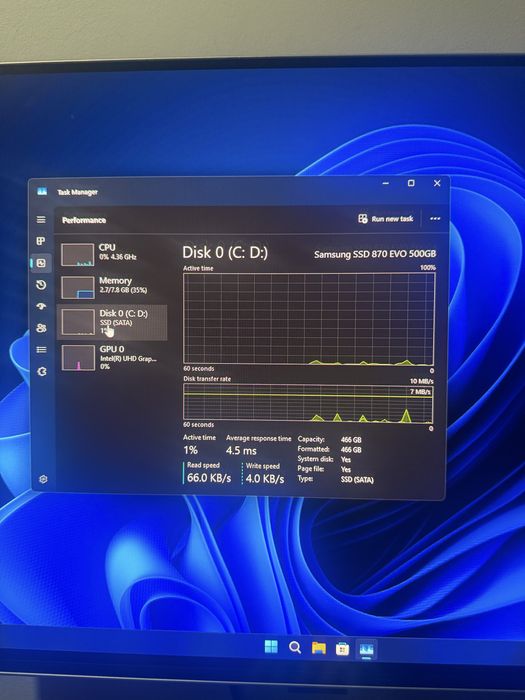
Task: Close the Task Manager window
Action: [x=437, y=183]
